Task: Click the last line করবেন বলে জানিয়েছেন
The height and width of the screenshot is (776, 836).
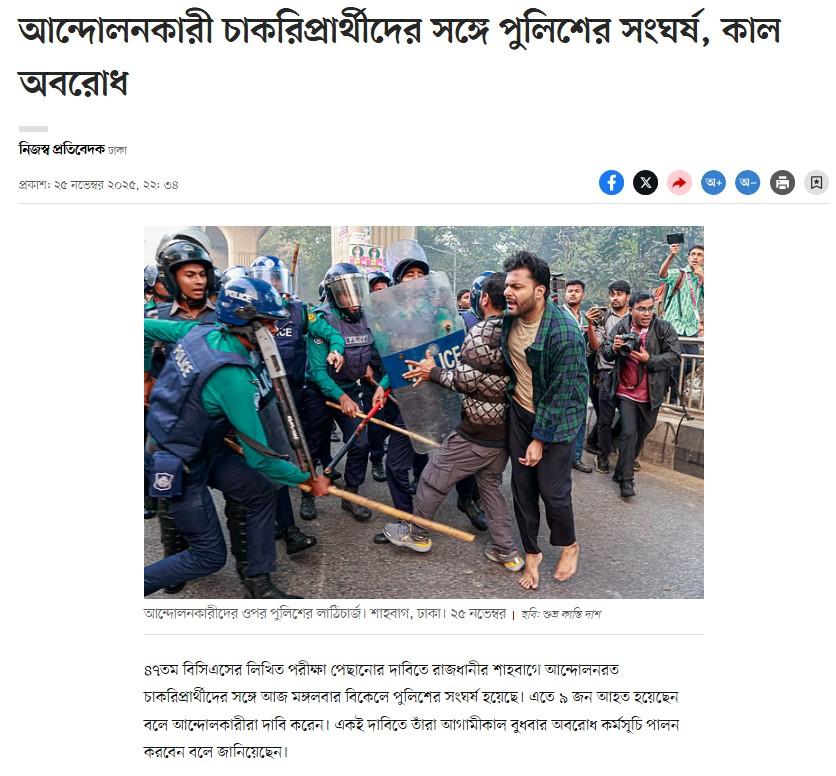Action: [216, 752]
